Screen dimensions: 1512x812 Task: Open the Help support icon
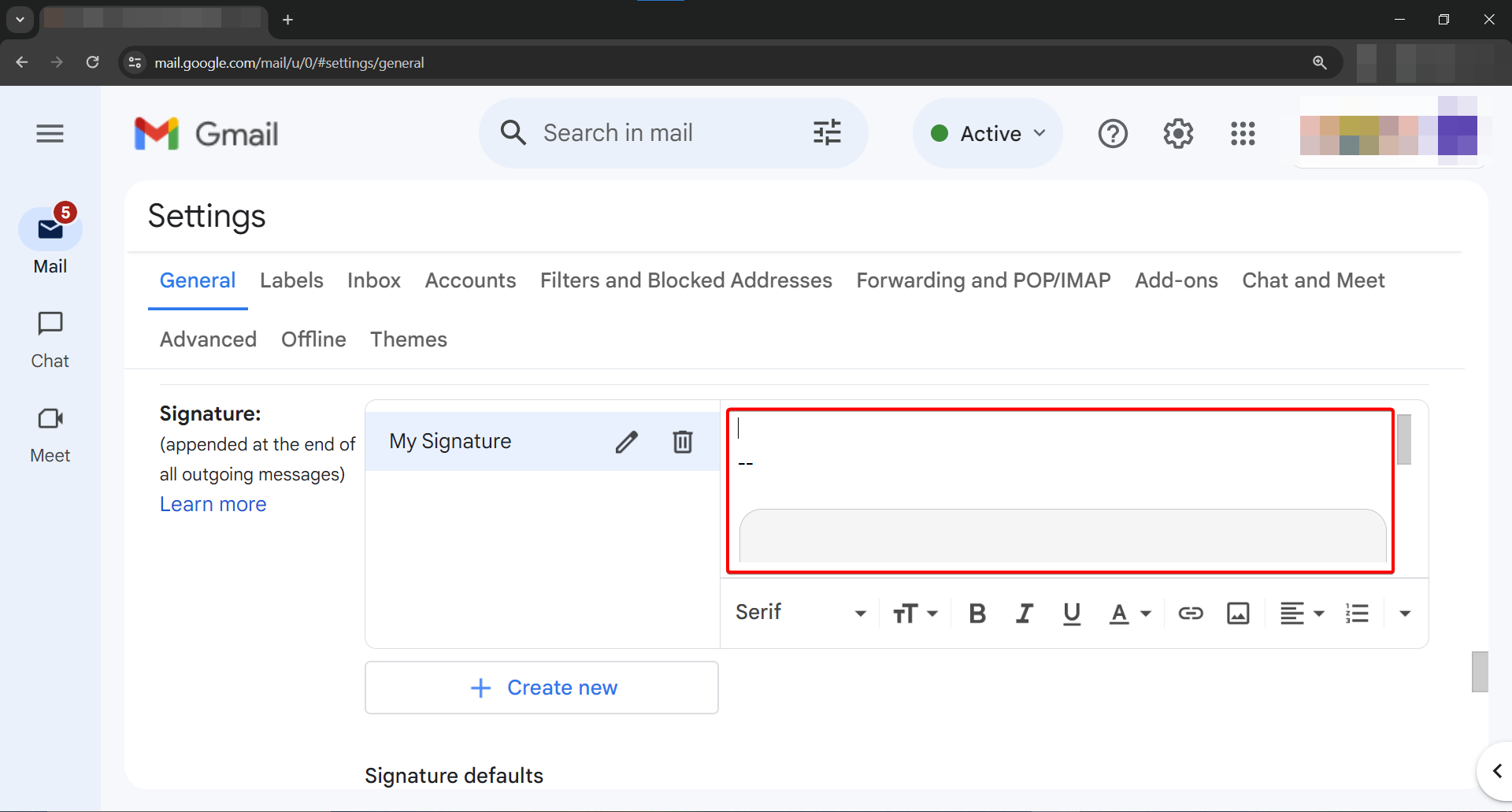(x=1113, y=134)
